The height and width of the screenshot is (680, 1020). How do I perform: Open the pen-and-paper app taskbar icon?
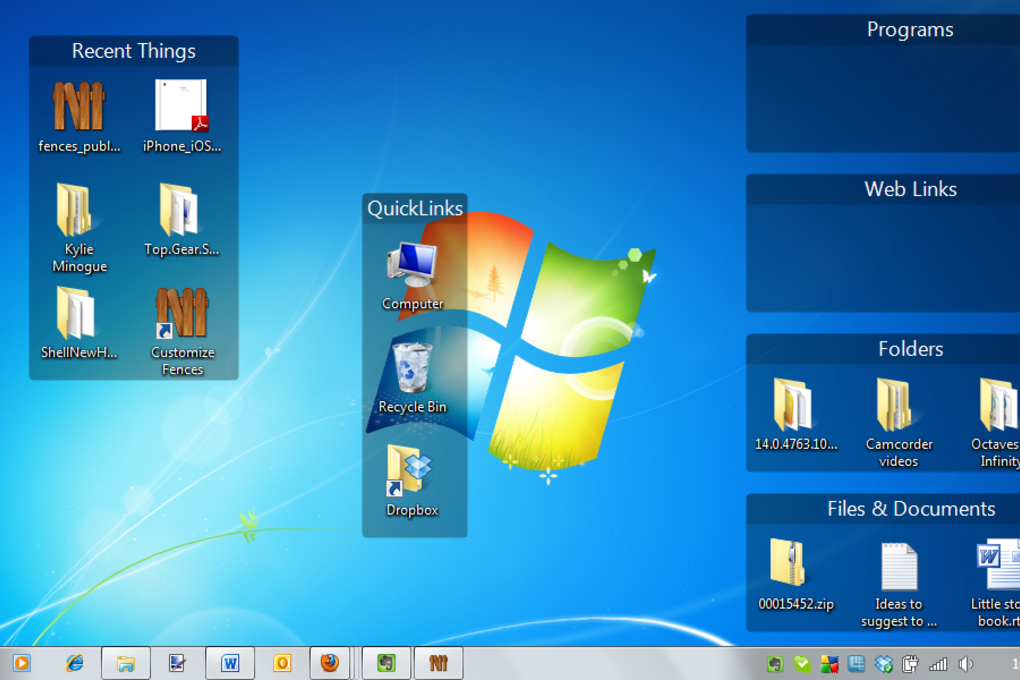point(177,663)
